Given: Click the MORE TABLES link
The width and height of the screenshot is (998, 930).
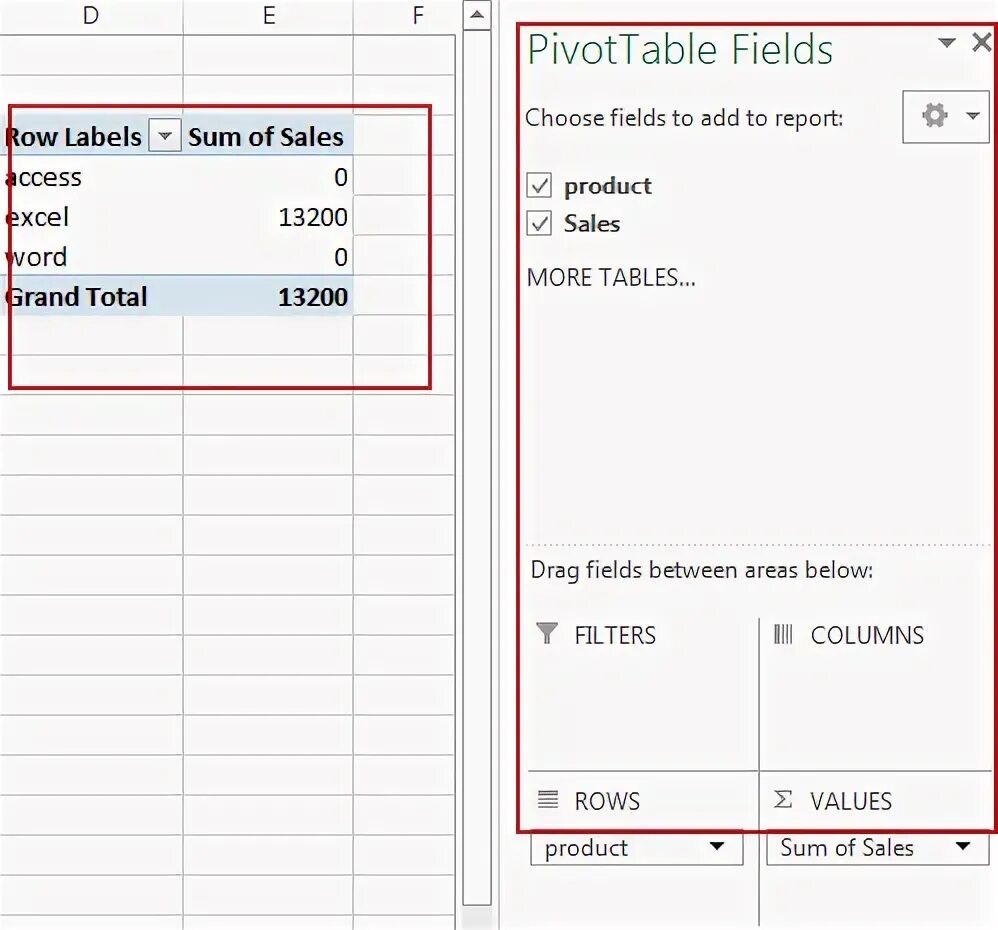Looking at the screenshot, I should (610, 278).
